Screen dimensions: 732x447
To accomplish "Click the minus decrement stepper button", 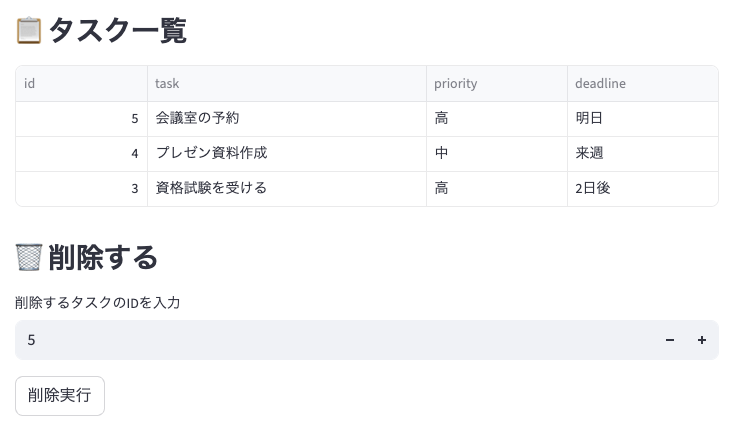I will 670,340.
